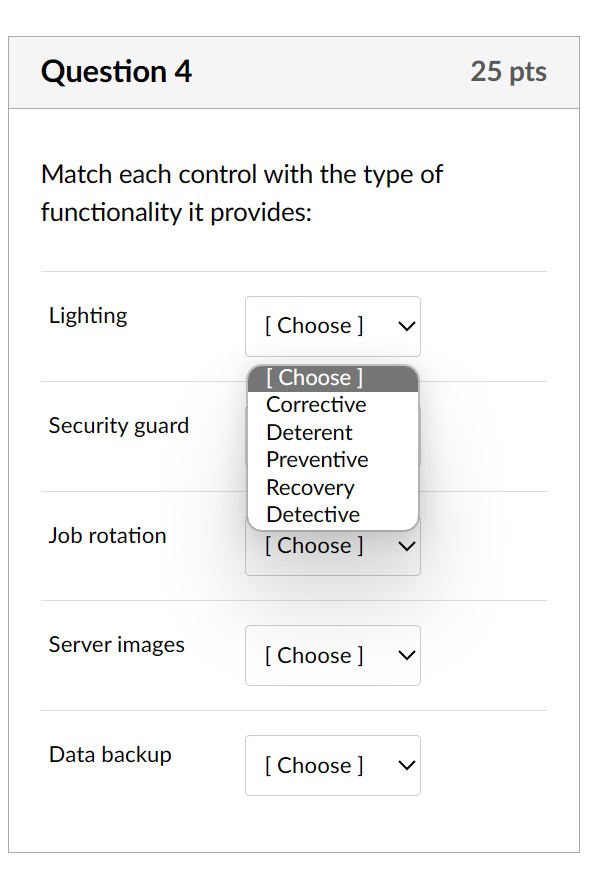Select Detective for Security guard
The image size is (595, 883).
tap(311, 514)
